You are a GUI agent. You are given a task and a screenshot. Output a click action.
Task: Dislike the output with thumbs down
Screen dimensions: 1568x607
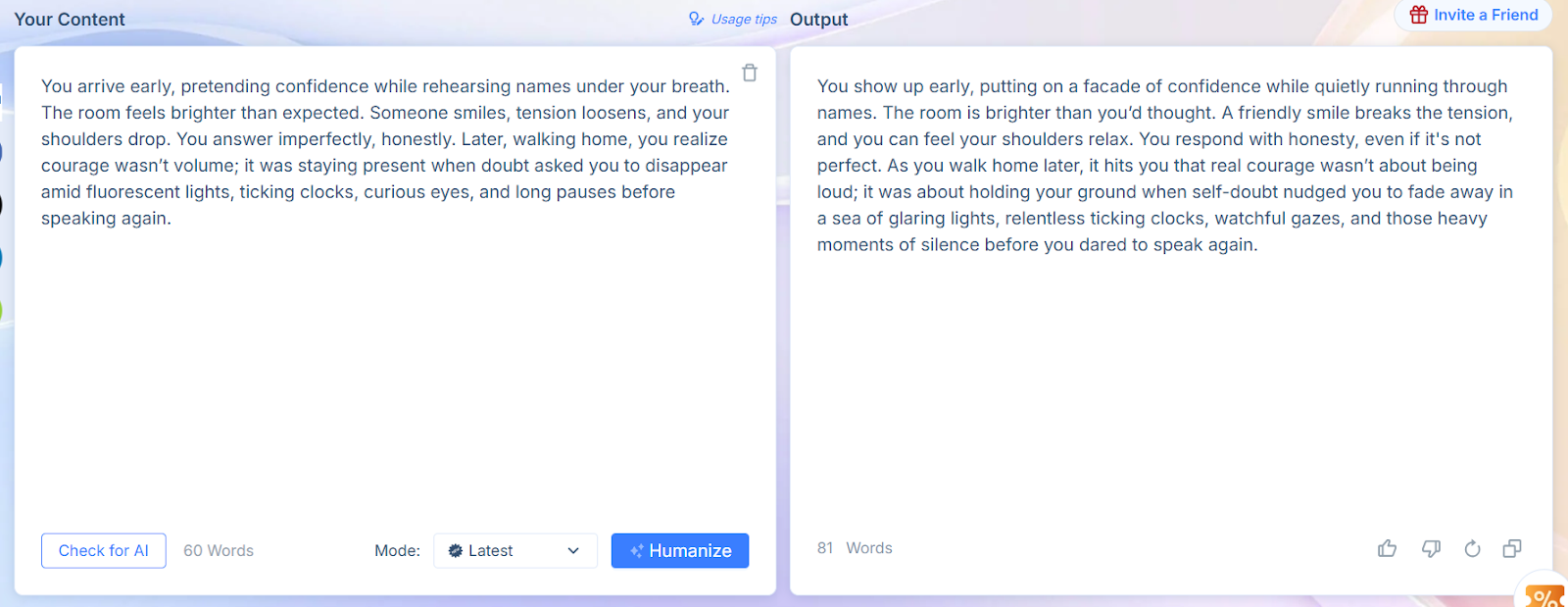coord(1431,548)
